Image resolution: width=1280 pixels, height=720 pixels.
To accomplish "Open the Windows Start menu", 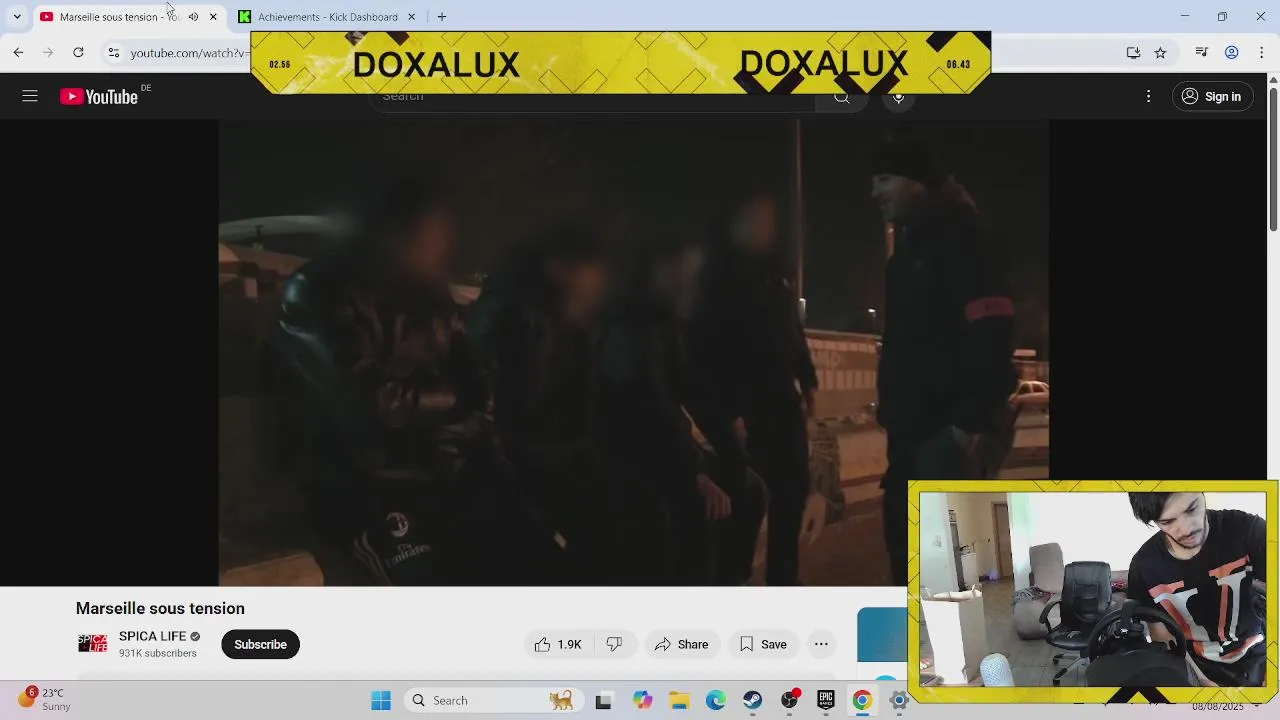I will coord(381,700).
